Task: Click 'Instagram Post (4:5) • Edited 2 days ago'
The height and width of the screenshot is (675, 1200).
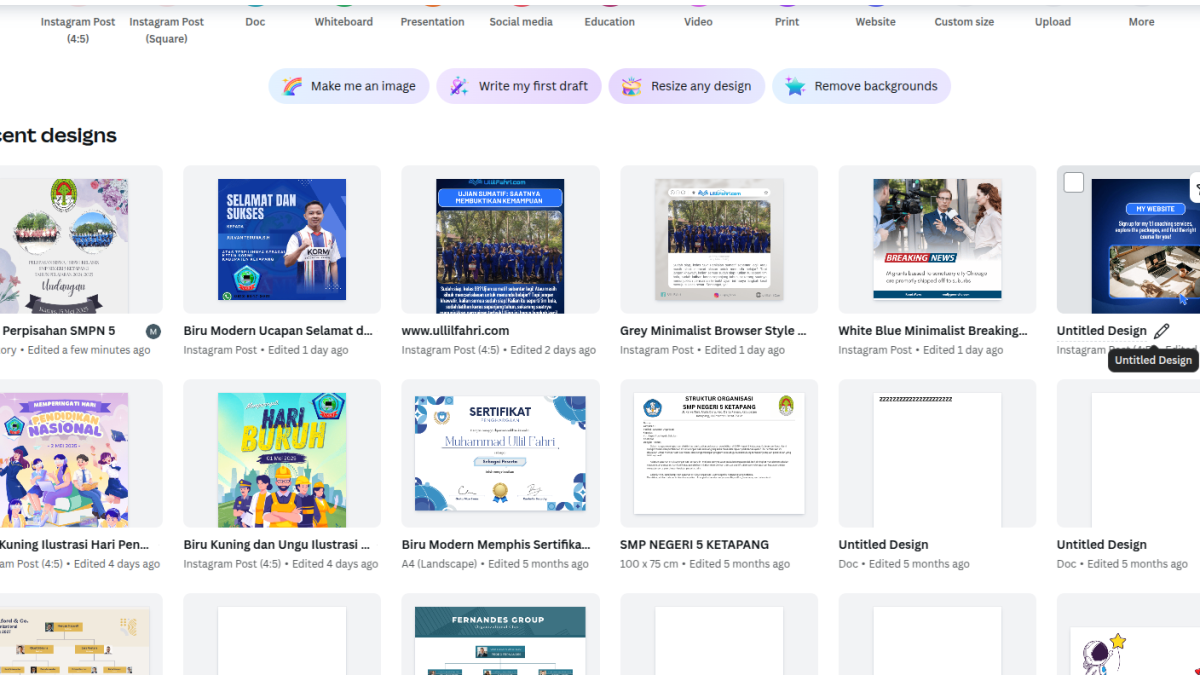Action: (498, 351)
